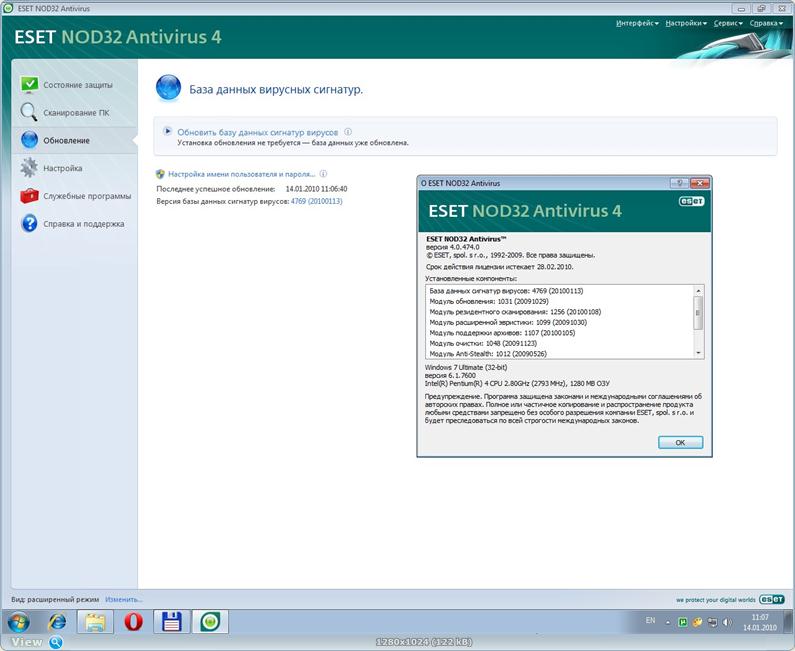Select Модуль обновления: 1031 row
The image size is (795, 651).
[x=489, y=301]
